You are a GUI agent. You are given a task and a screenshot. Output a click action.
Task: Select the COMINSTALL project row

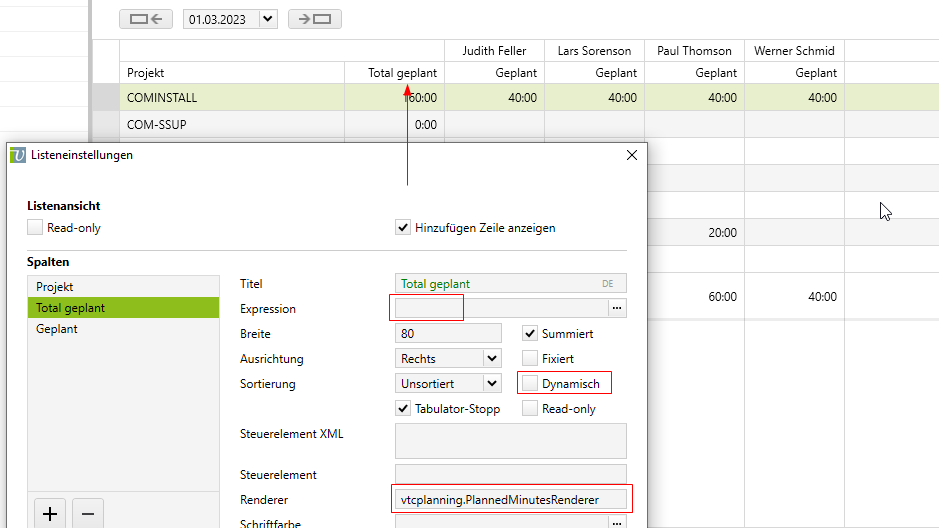click(x=162, y=98)
